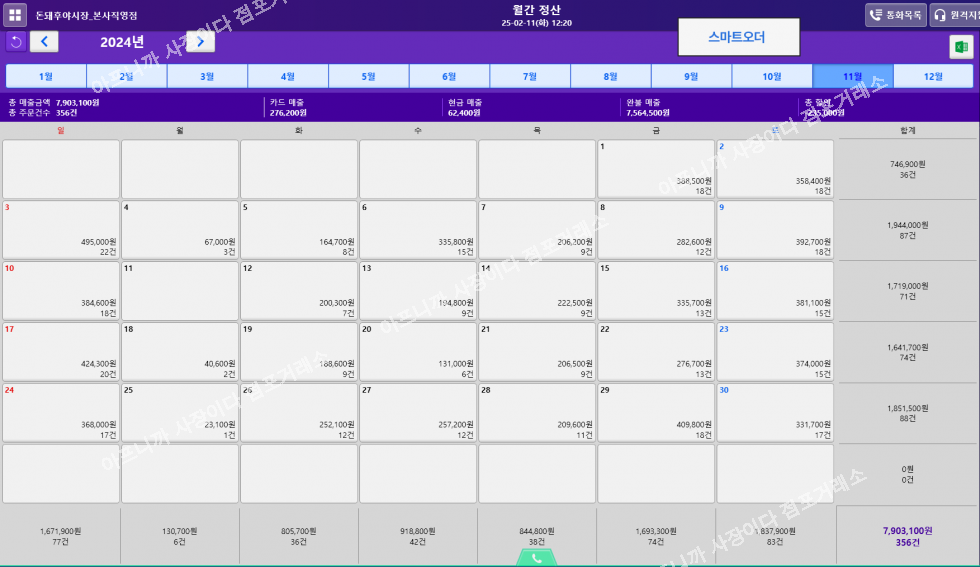Switch to the 1월 tab
Image resolution: width=980 pixels, height=567 pixels.
click(46, 76)
